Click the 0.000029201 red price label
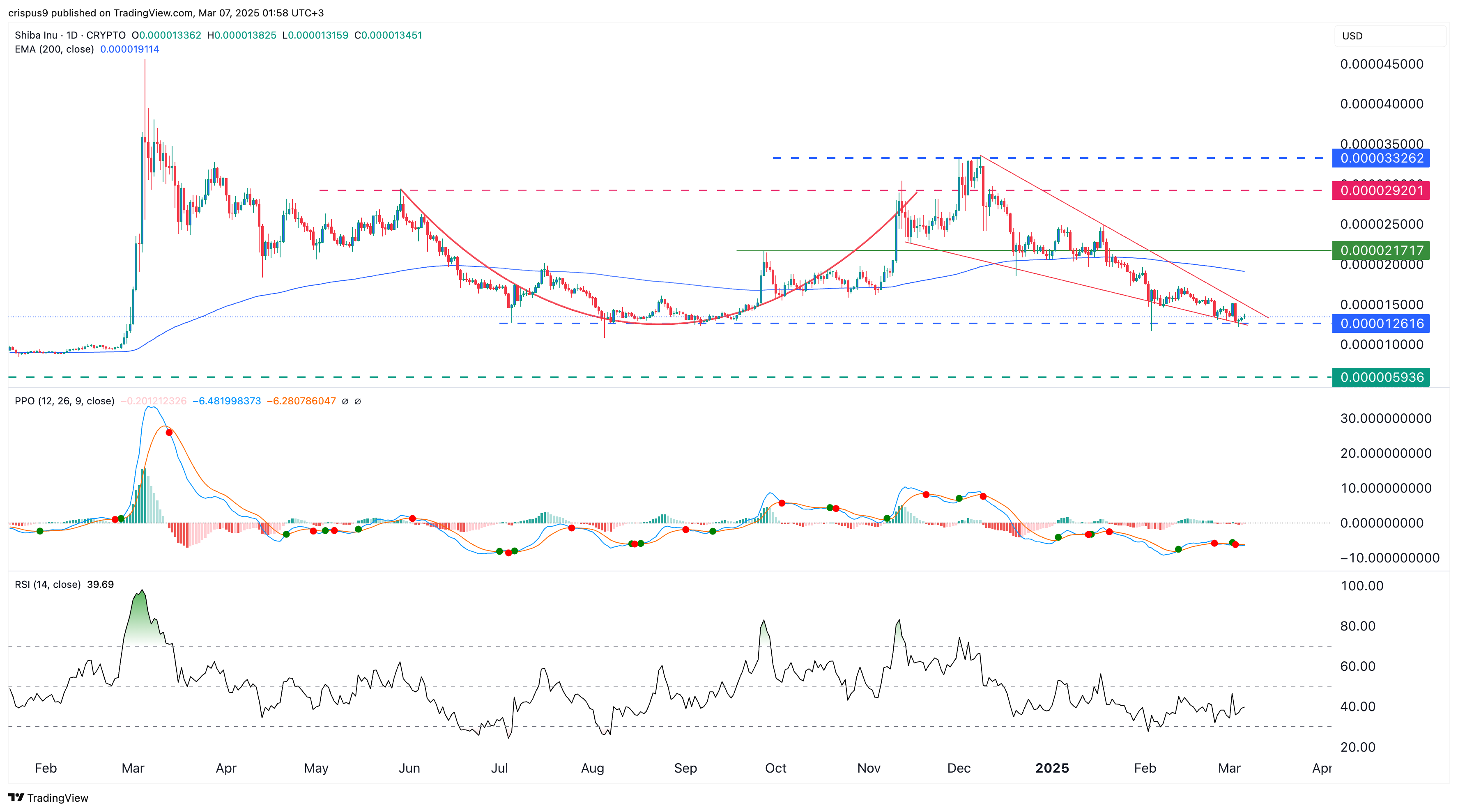1458x812 pixels. click(1381, 190)
